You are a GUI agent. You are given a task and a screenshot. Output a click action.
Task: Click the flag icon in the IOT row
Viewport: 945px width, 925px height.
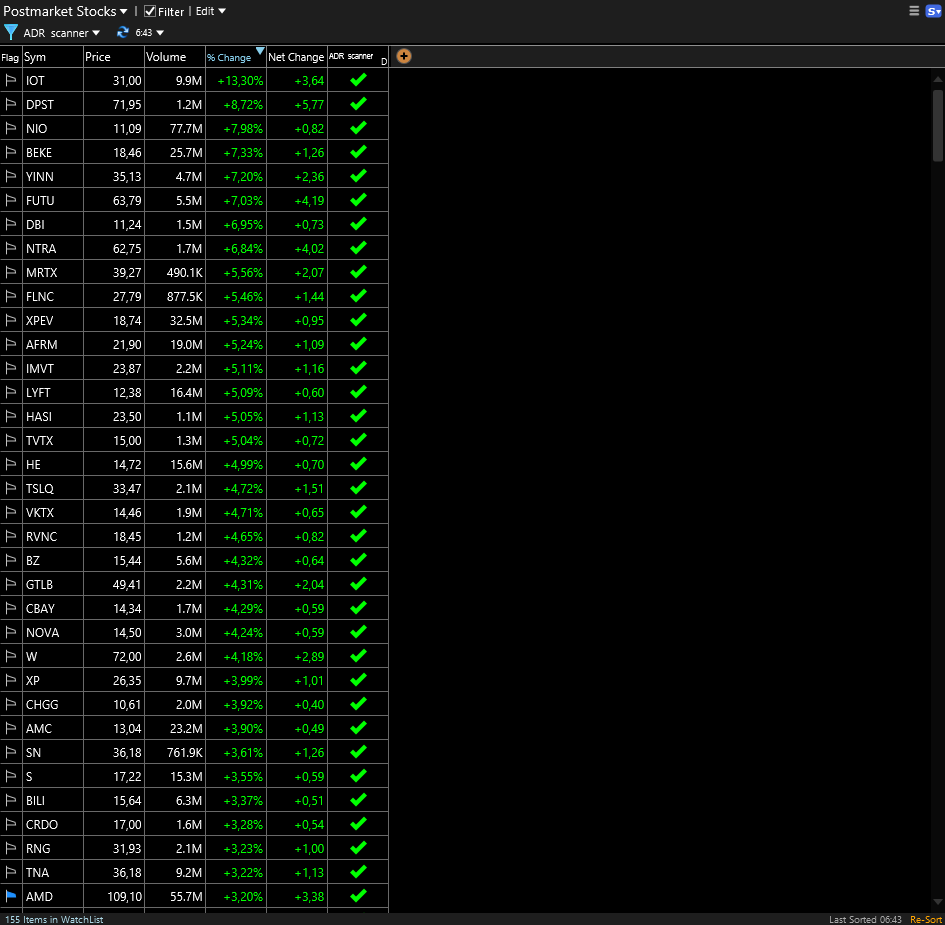coord(11,80)
